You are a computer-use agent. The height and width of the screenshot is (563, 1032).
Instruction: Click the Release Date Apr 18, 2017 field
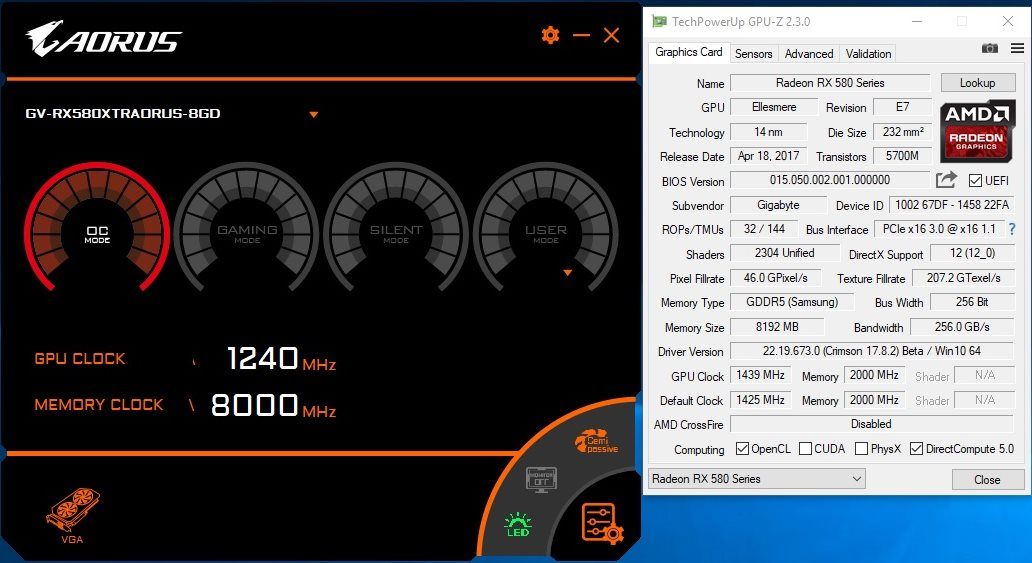[x=769, y=156]
